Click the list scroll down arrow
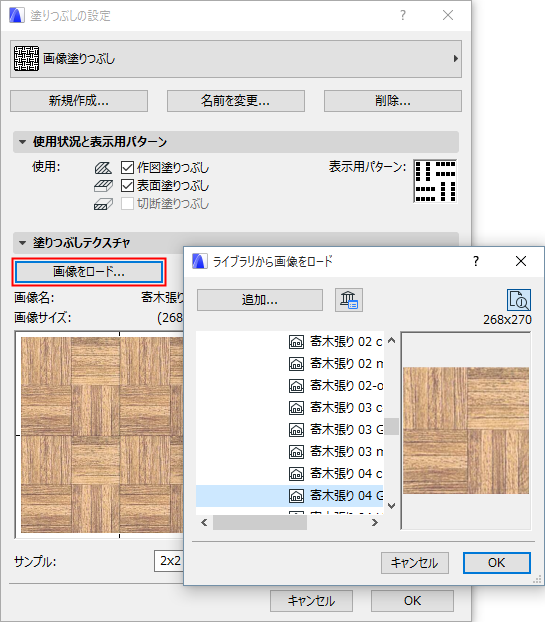 coord(391,506)
